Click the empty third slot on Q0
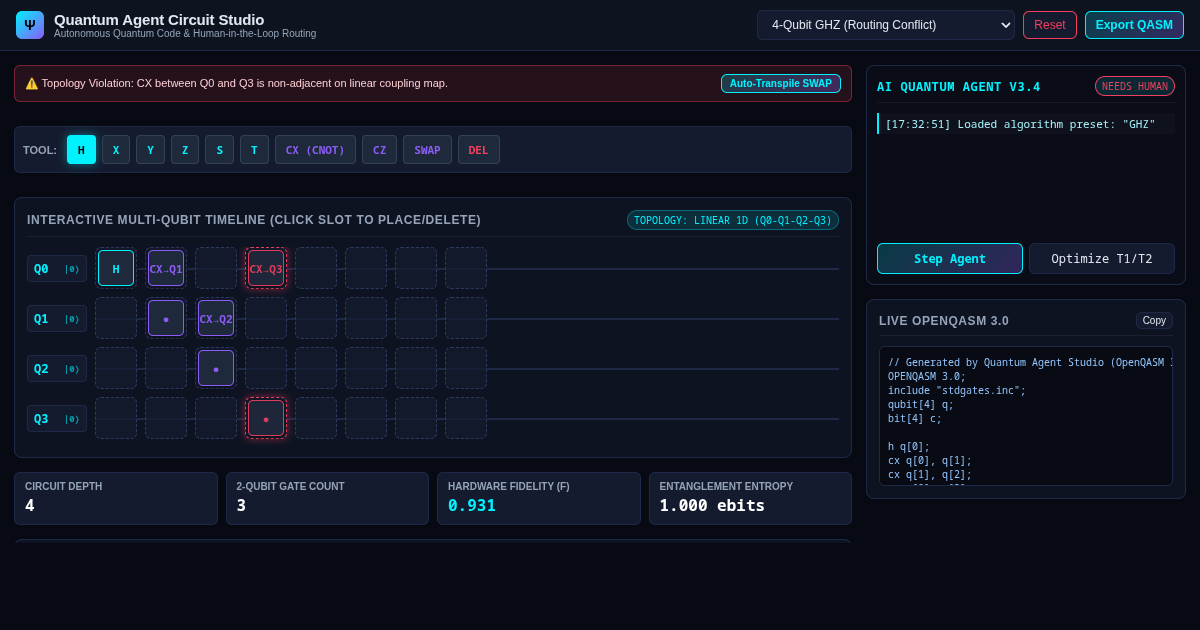The height and width of the screenshot is (630, 1200). [216, 268]
